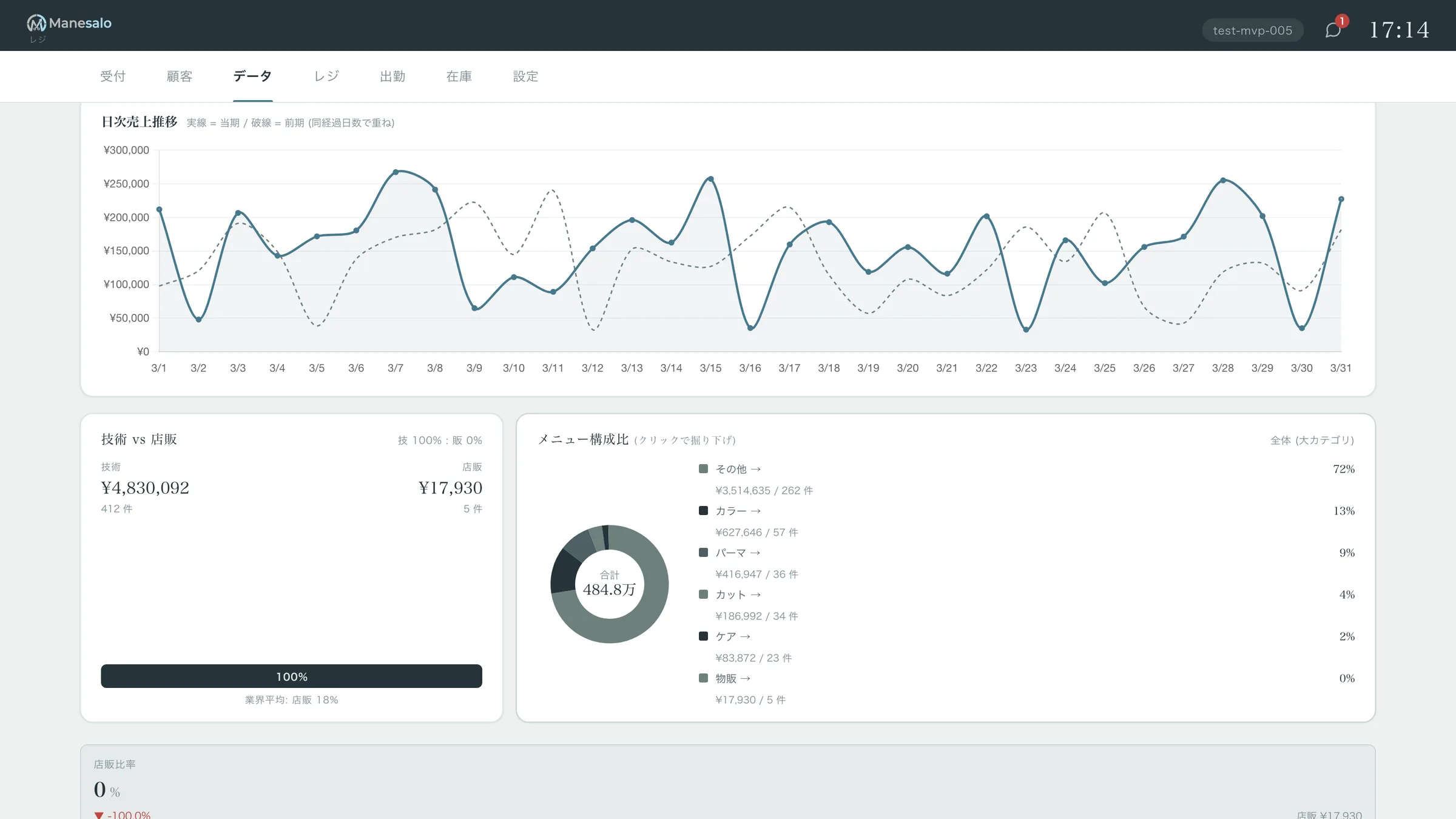
Task: Click the 店販比率 card label
Action: (115, 764)
